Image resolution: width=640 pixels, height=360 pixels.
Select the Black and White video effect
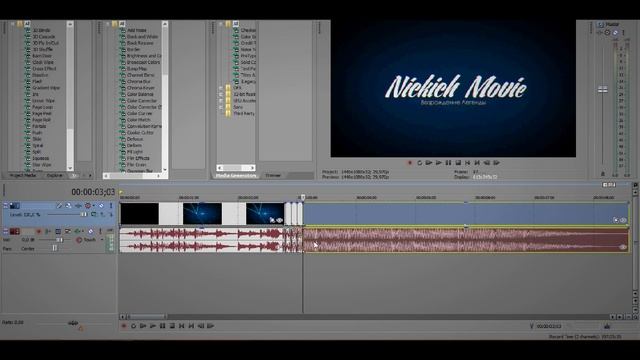pos(142,37)
